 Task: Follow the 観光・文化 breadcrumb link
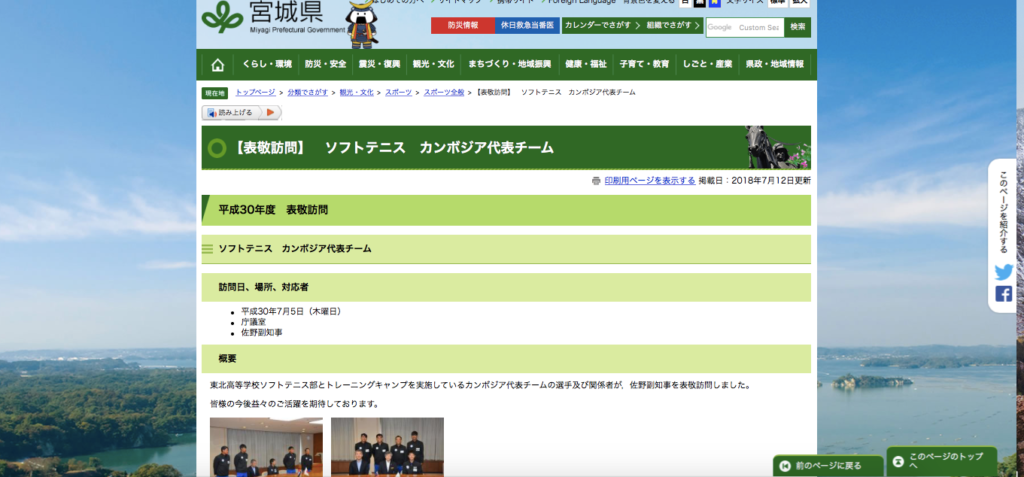point(357,93)
